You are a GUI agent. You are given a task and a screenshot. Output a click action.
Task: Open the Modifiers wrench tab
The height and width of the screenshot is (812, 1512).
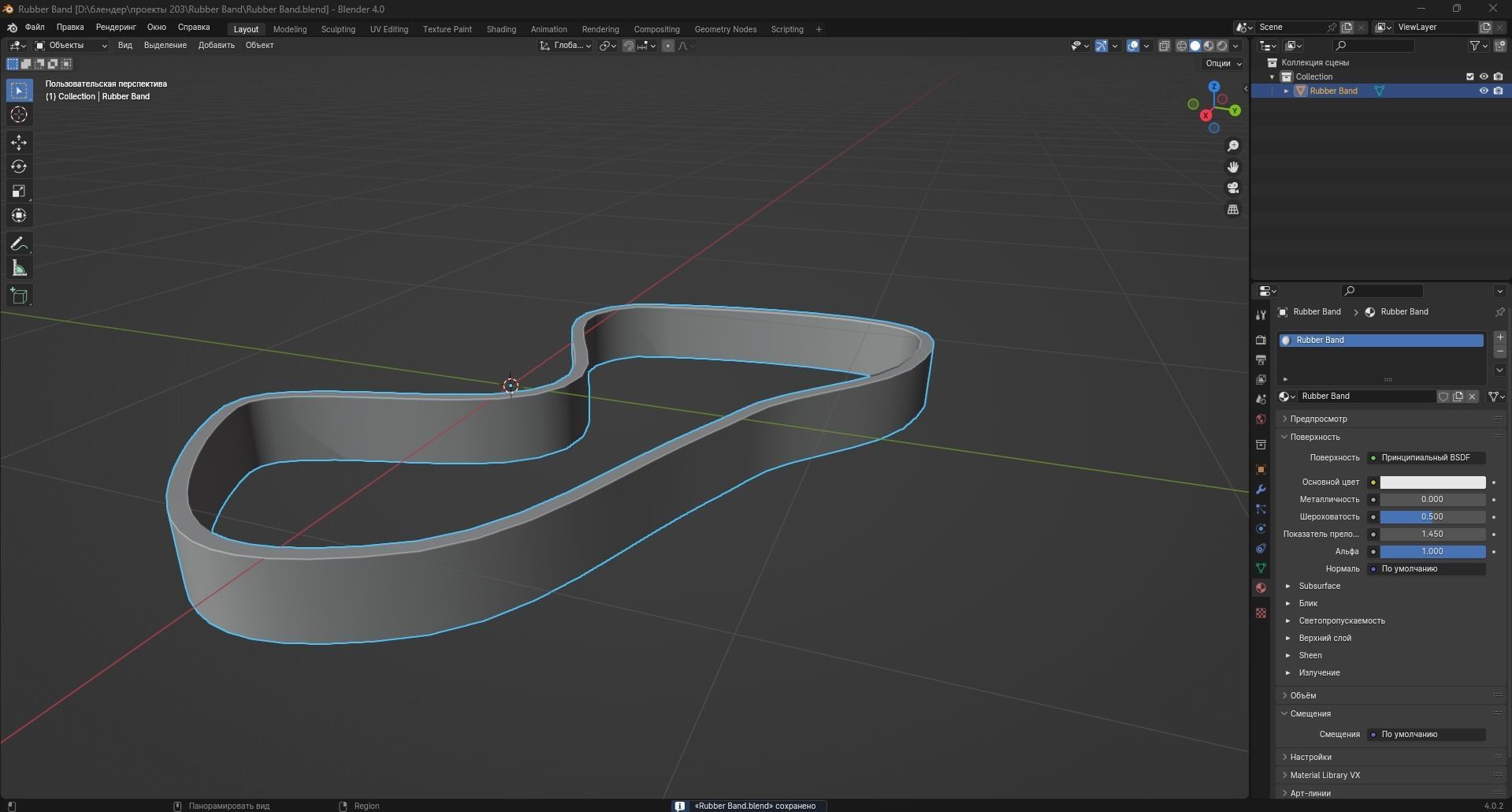click(1261, 490)
